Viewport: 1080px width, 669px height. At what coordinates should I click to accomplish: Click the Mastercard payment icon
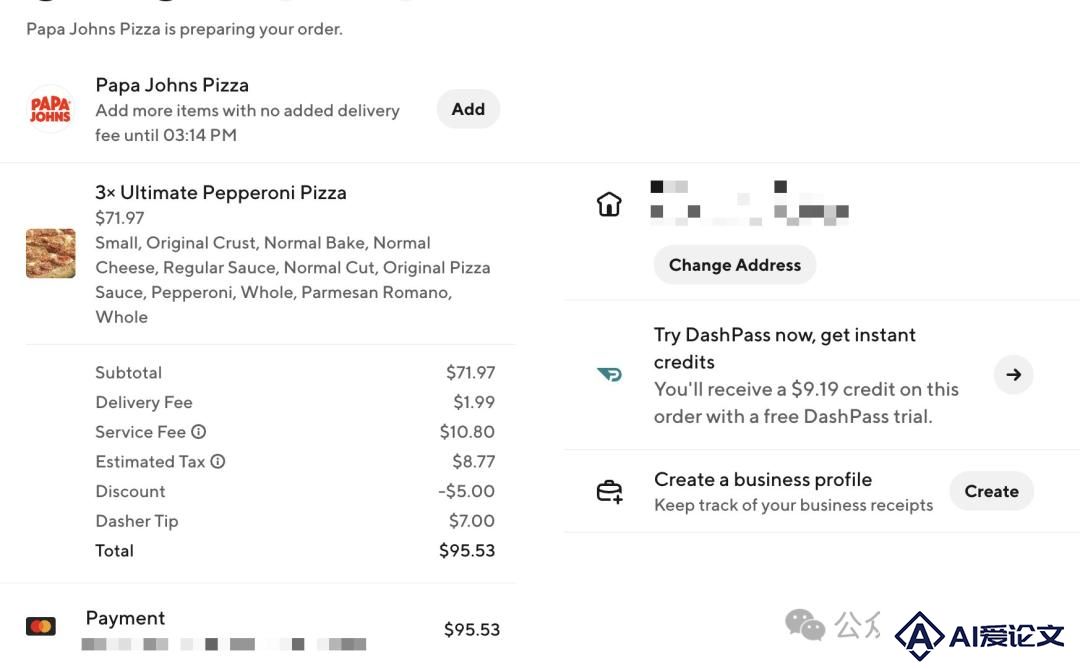click(41, 626)
